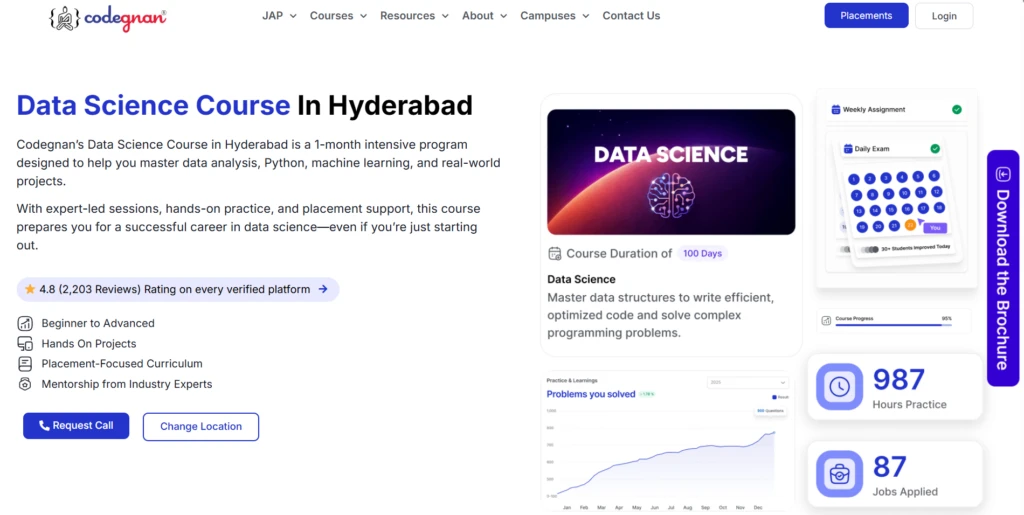Click the Course Progress chart icon

coord(825,320)
